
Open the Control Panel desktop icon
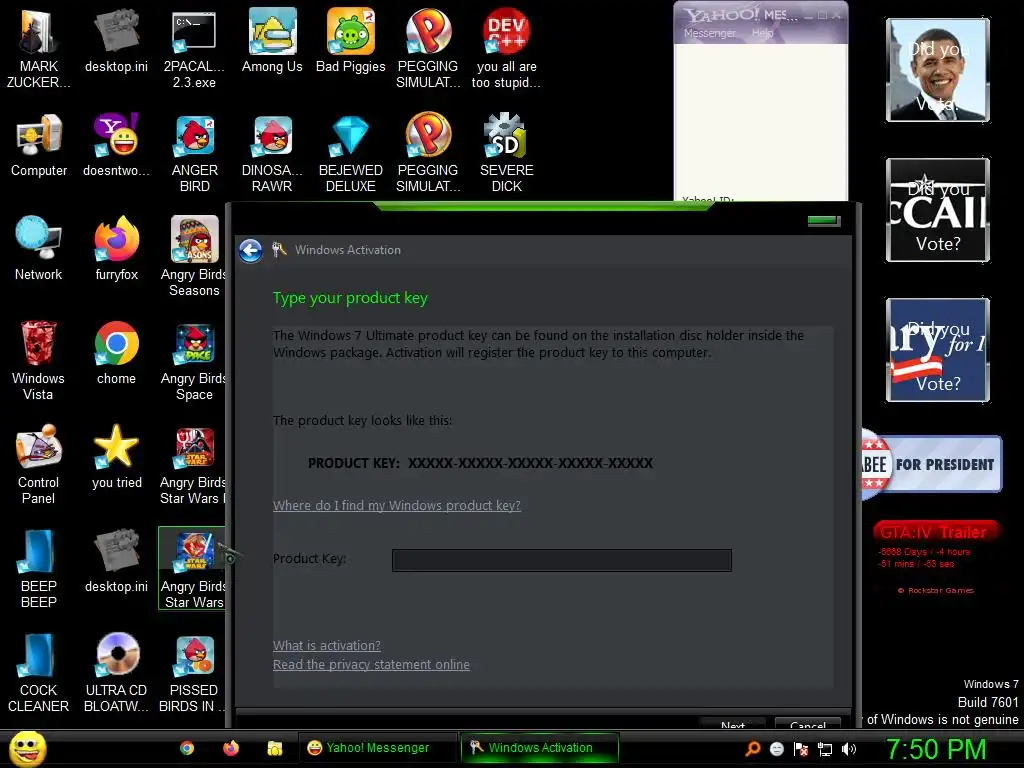tap(38, 464)
